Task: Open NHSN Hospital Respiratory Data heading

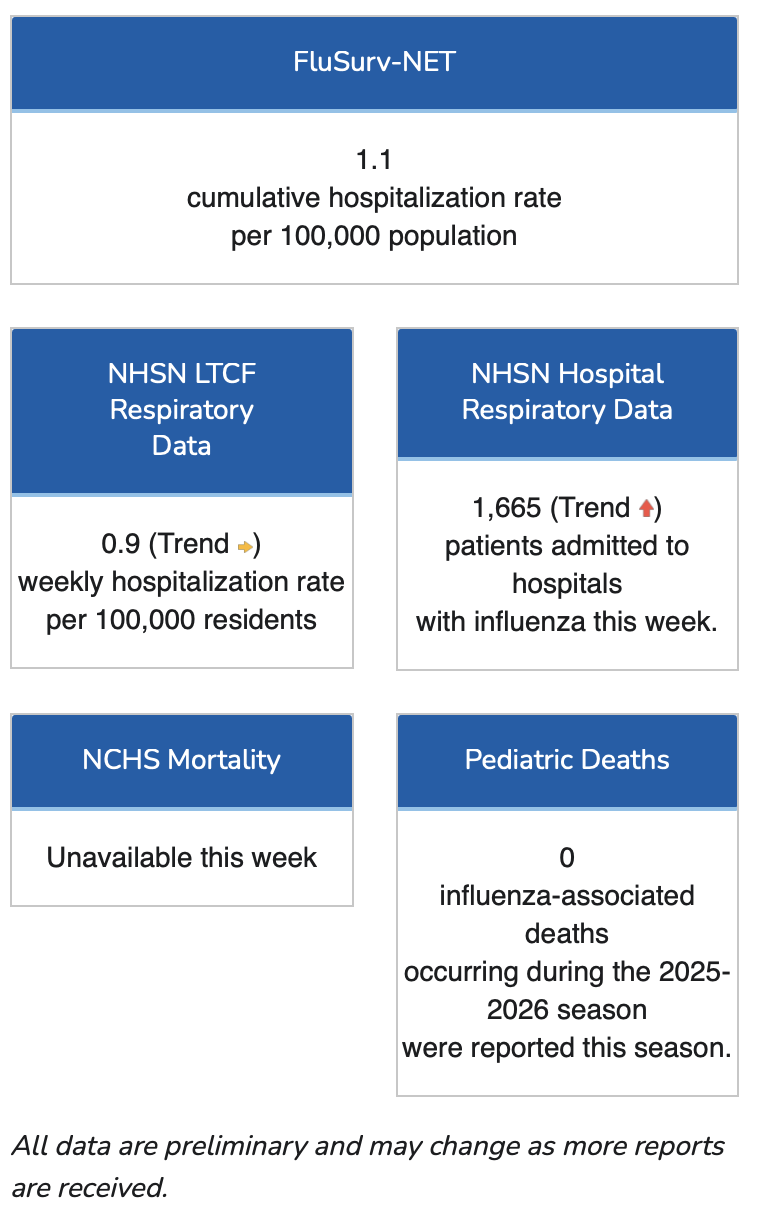Action: [567, 392]
